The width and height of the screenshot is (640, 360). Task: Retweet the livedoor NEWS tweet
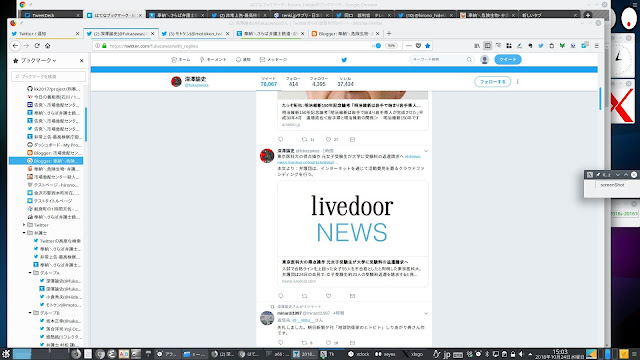(304, 296)
